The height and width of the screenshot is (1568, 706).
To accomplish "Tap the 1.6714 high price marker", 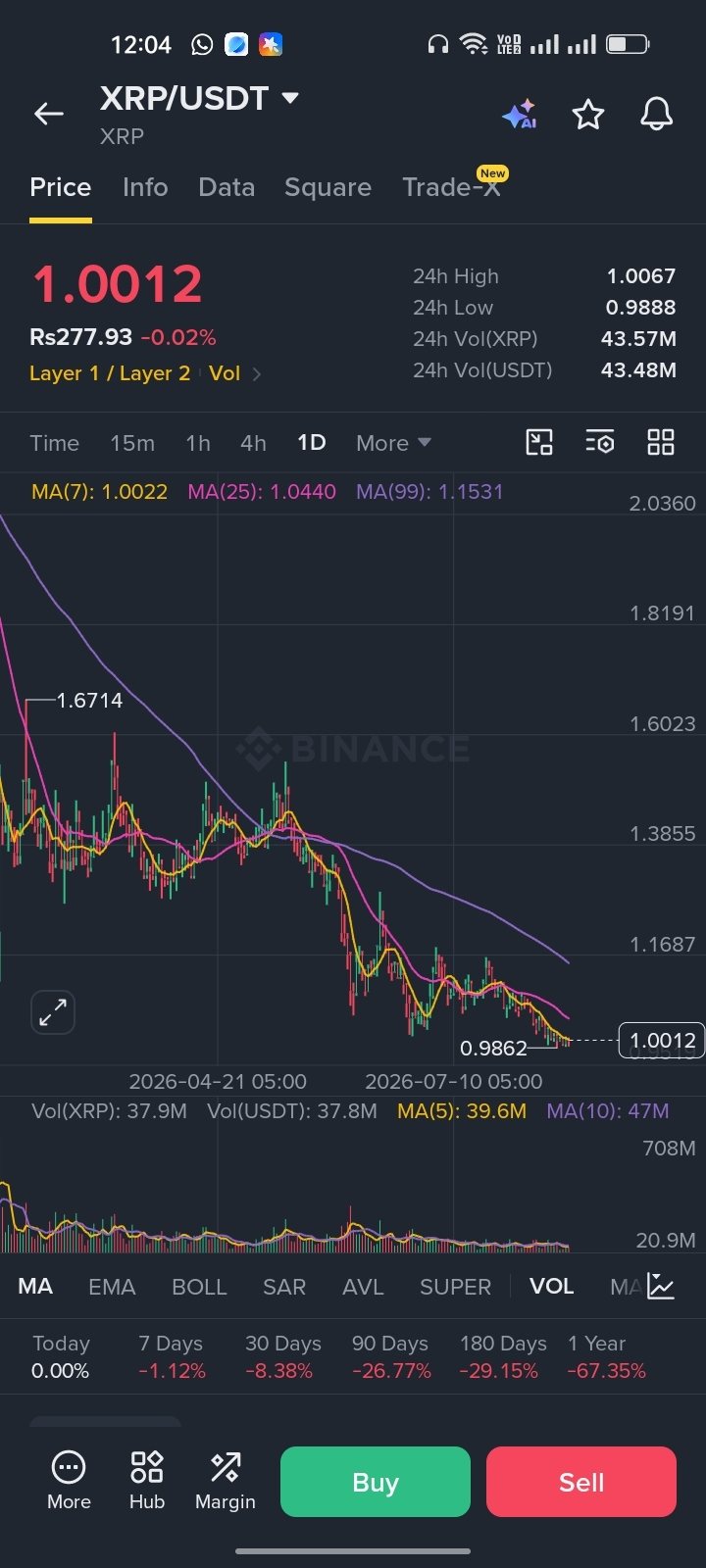I will tap(89, 700).
